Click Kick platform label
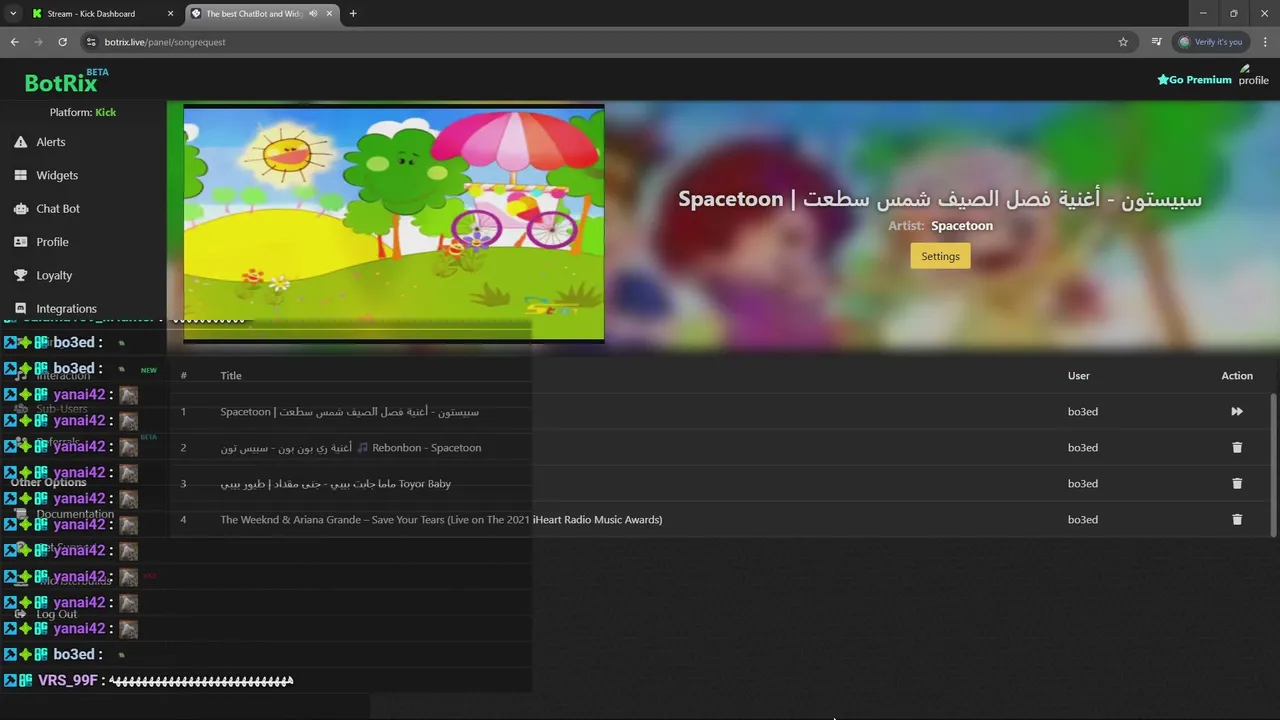Screen dimensions: 1280x720 click(x=105, y=112)
